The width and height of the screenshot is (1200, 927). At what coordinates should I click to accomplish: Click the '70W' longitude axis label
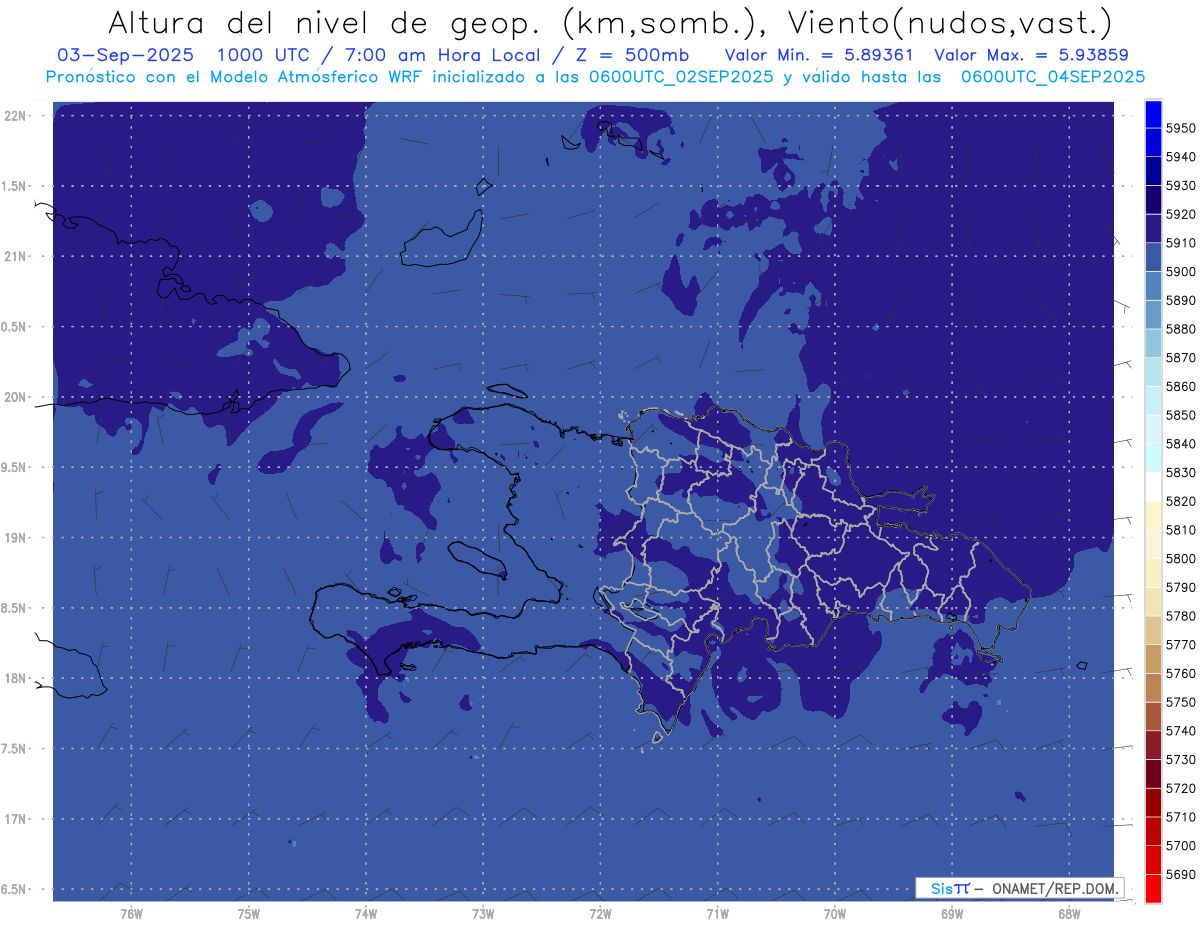coord(835,913)
